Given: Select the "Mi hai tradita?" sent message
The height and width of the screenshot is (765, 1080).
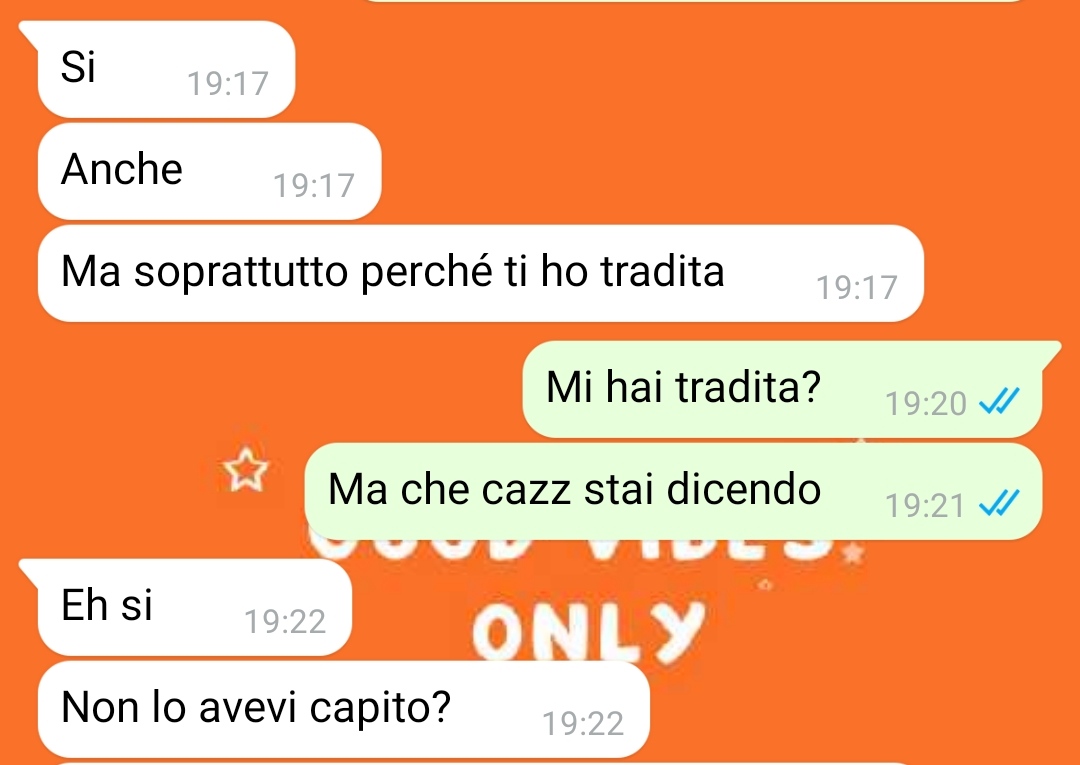Looking at the screenshot, I should [x=782, y=389].
